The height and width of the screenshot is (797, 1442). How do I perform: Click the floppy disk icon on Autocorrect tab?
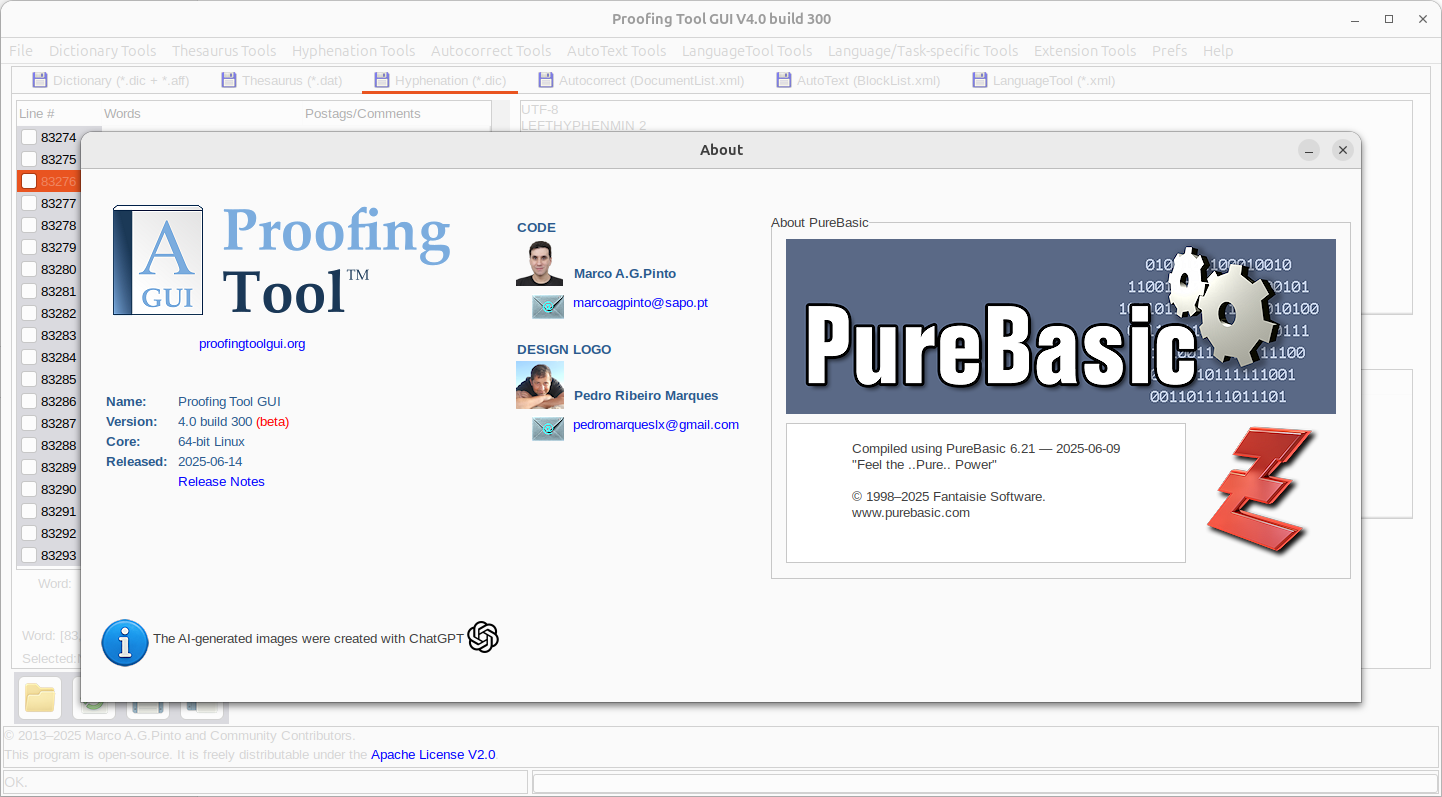[x=546, y=80]
